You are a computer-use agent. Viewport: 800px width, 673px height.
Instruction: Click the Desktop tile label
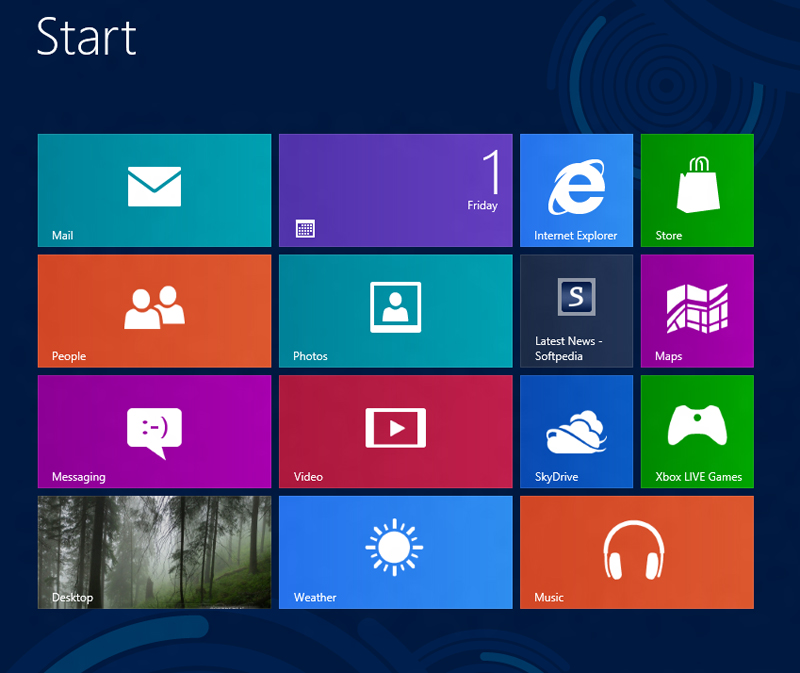click(72, 597)
